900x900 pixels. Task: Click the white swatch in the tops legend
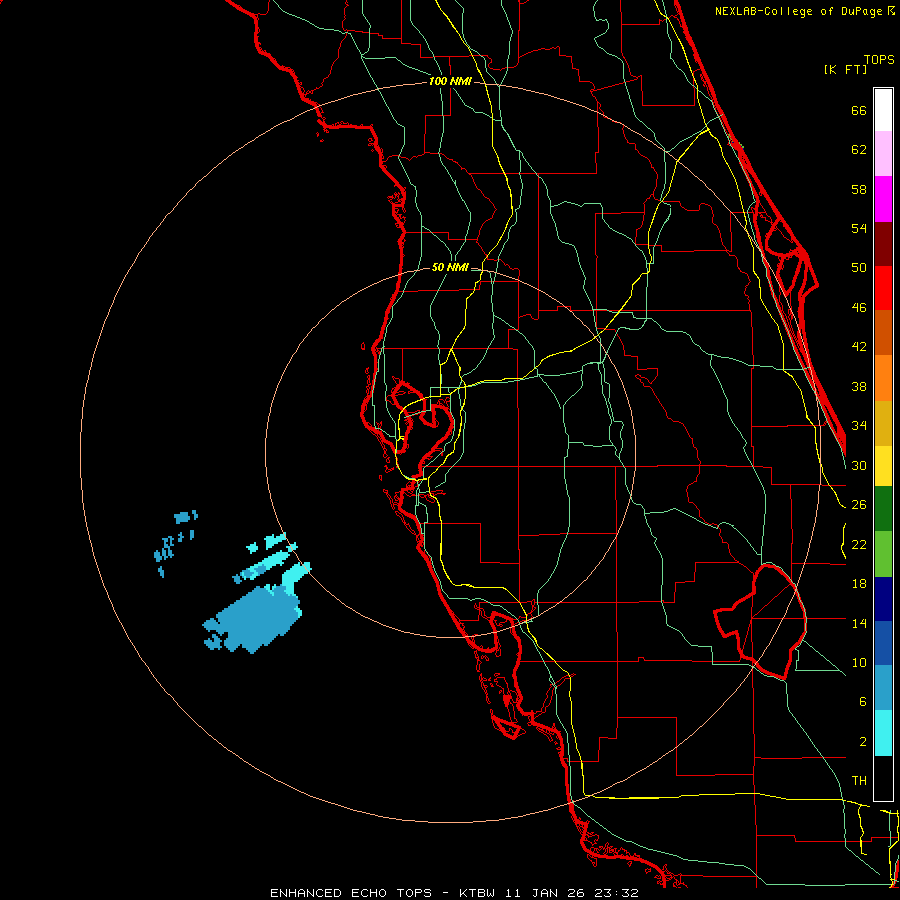pyautogui.click(x=883, y=110)
